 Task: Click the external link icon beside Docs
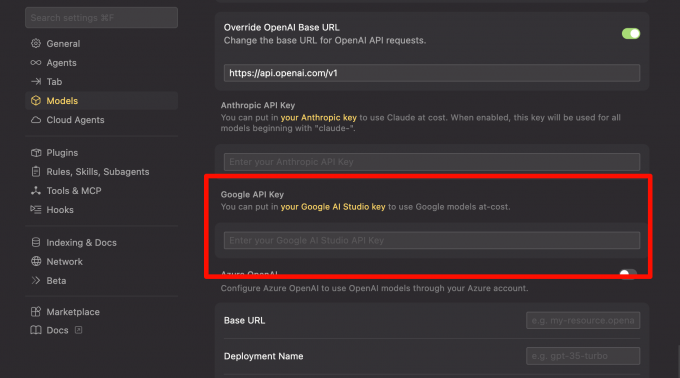(x=78, y=330)
